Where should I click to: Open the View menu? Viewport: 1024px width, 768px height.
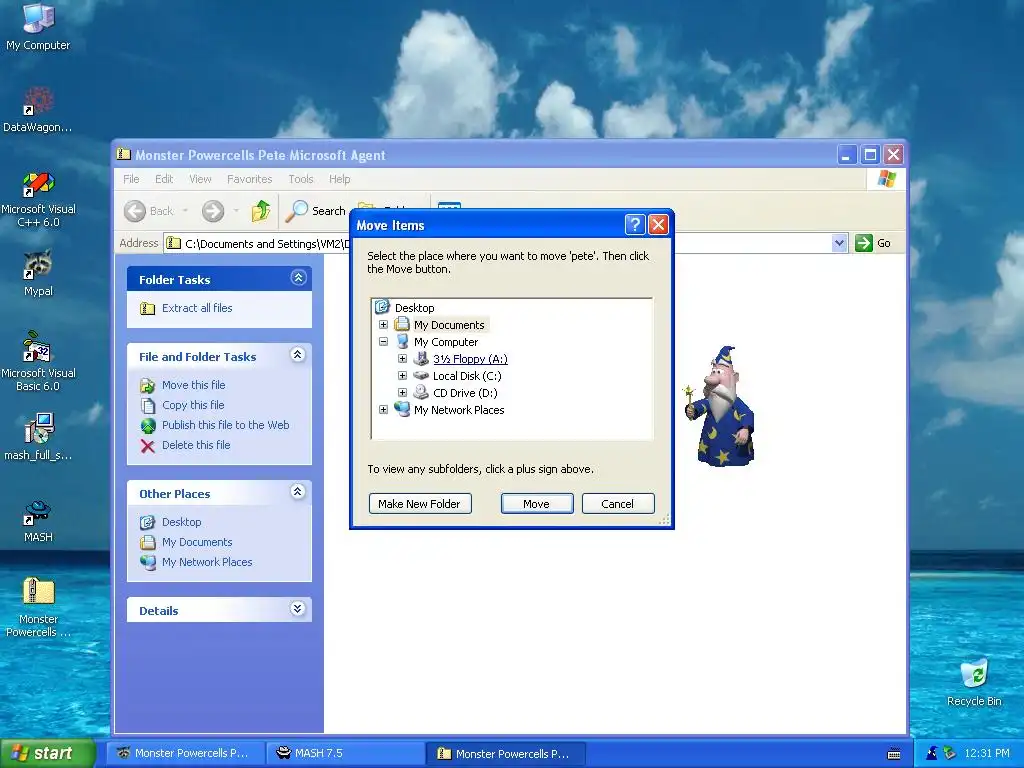point(200,179)
